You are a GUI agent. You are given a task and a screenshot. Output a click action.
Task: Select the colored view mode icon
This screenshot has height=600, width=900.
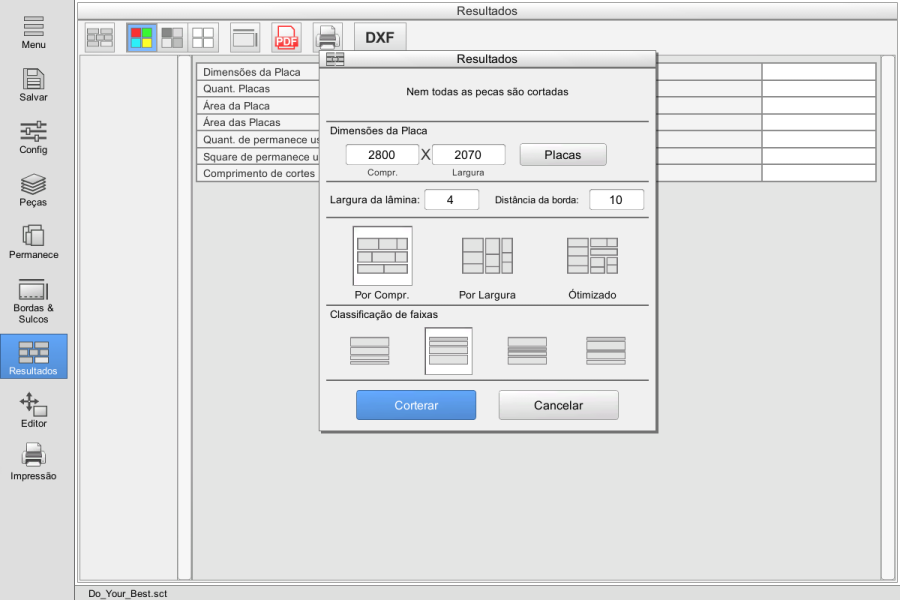[141, 38]
